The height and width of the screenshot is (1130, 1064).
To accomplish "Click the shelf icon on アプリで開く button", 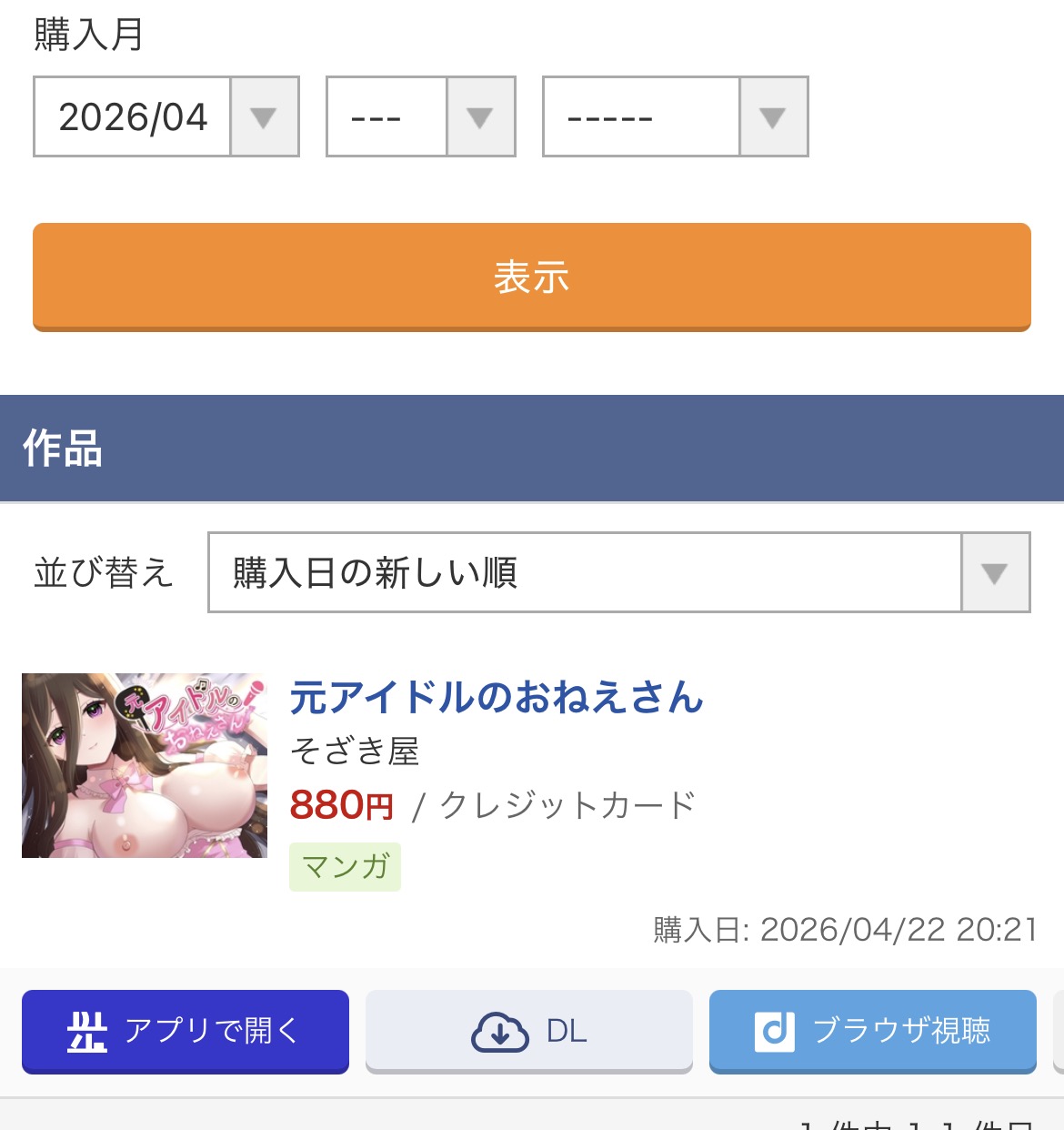I will [87, 1032].
